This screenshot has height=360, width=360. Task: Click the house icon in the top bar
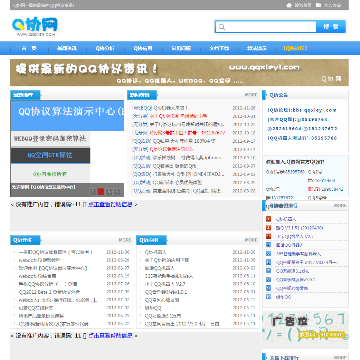(x=289, y=5)
